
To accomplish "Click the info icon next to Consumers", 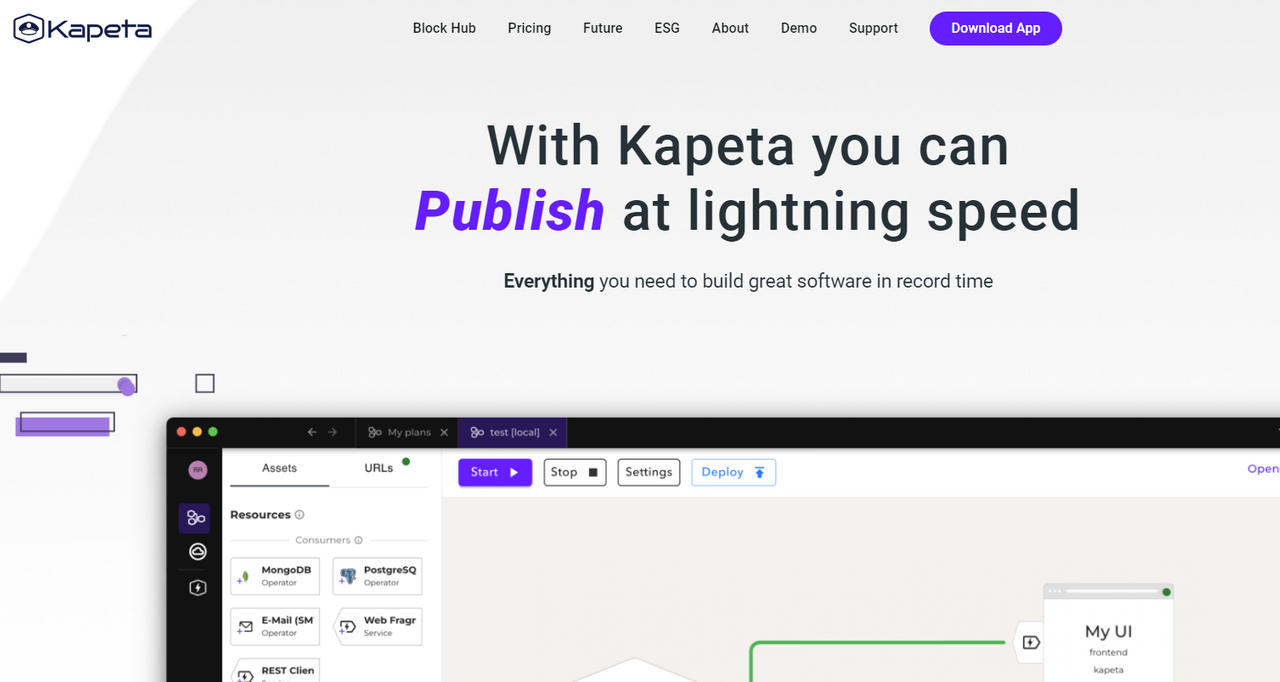I will coord(358,540).
